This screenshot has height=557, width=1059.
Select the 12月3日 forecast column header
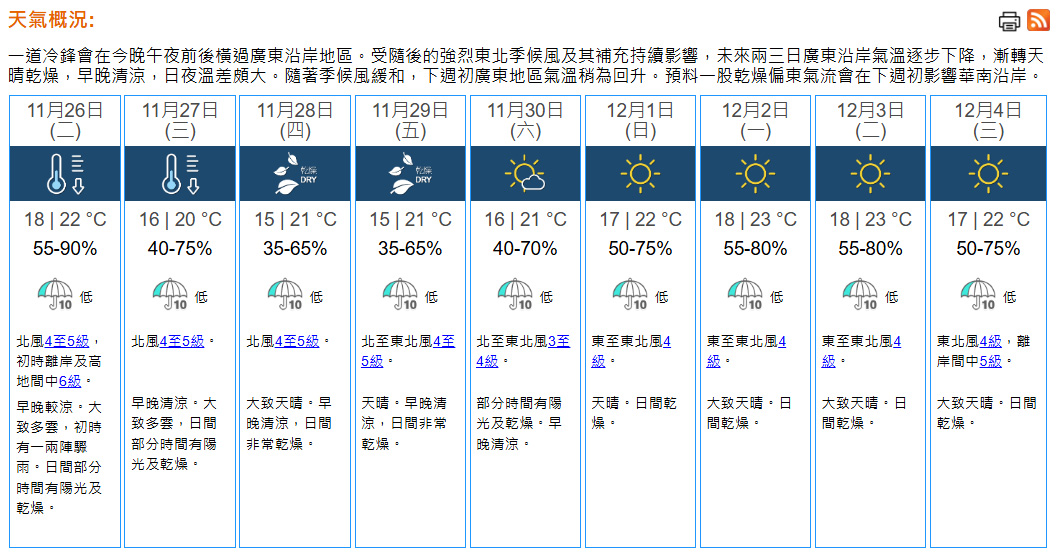pyautogui.click(x=871, y=119)
